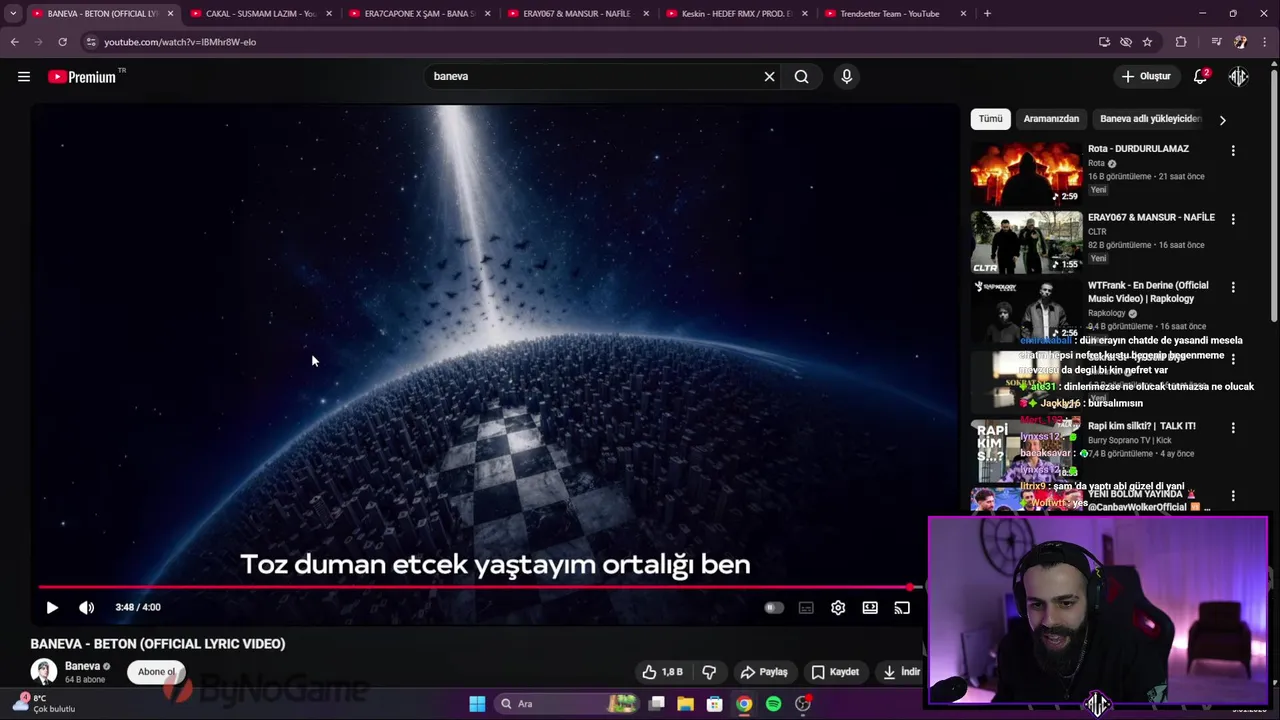Open the Chrome profile avatar
Viewport: 1280px width, 720px height.
1241,42
